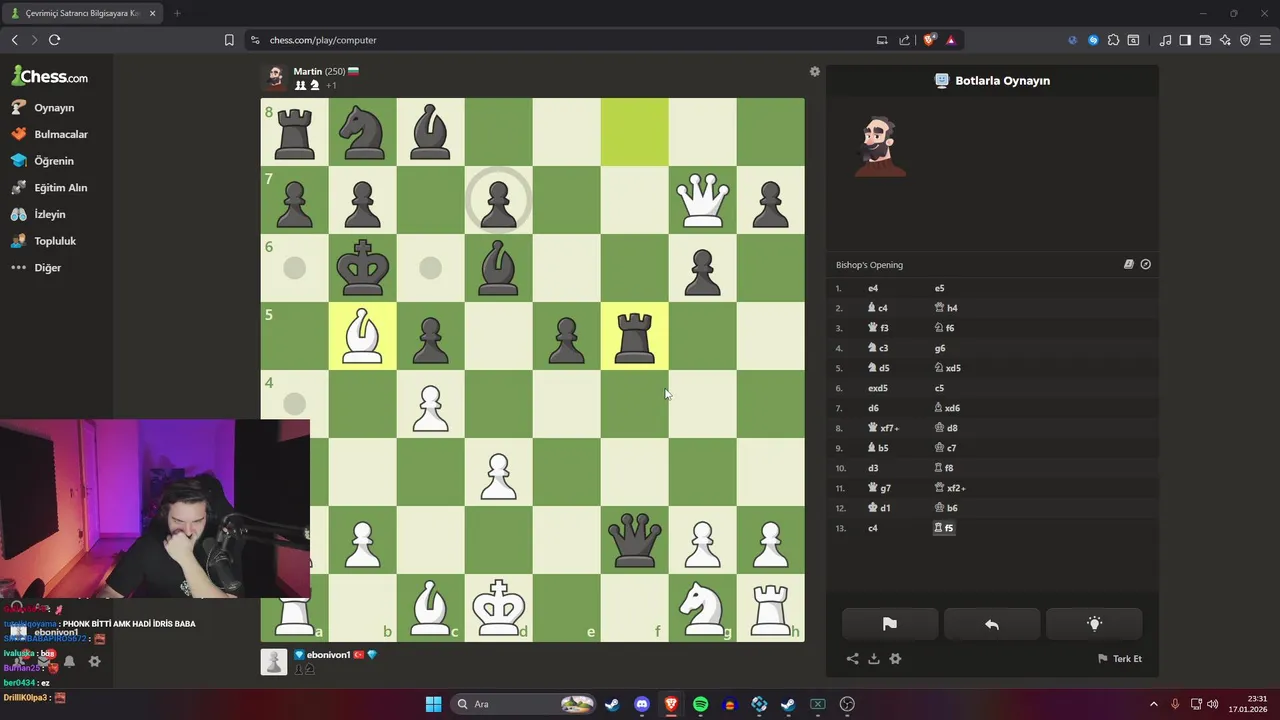Open OBS Studio from the taskbar
Viewport: 1280px width, 720px height.
pyautogui.click(x=848, y=704)
